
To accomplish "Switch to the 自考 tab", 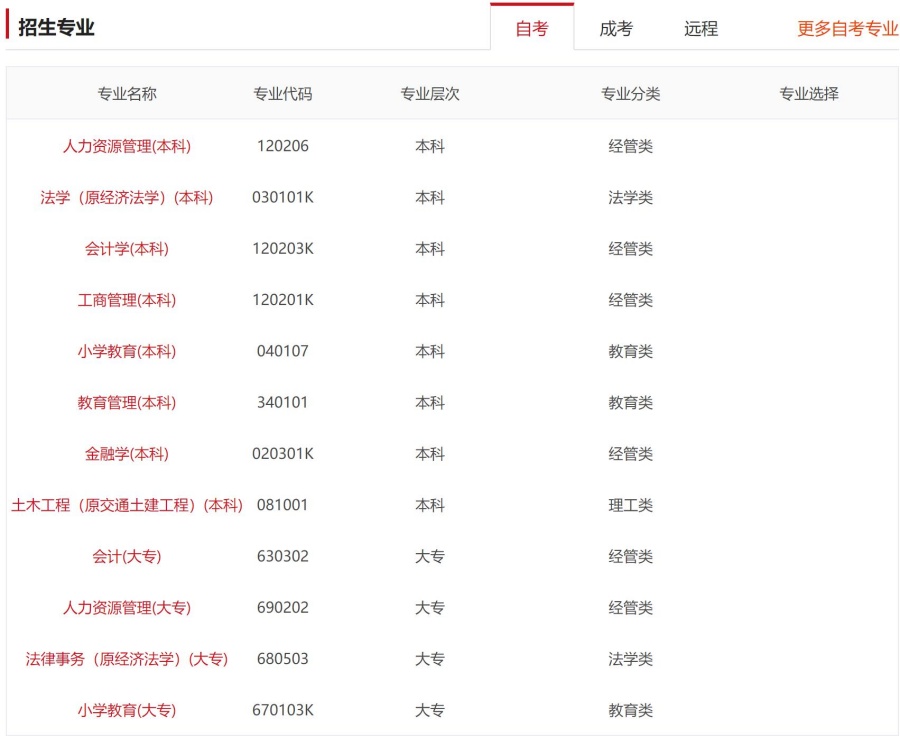I will (x=532, y=28).
